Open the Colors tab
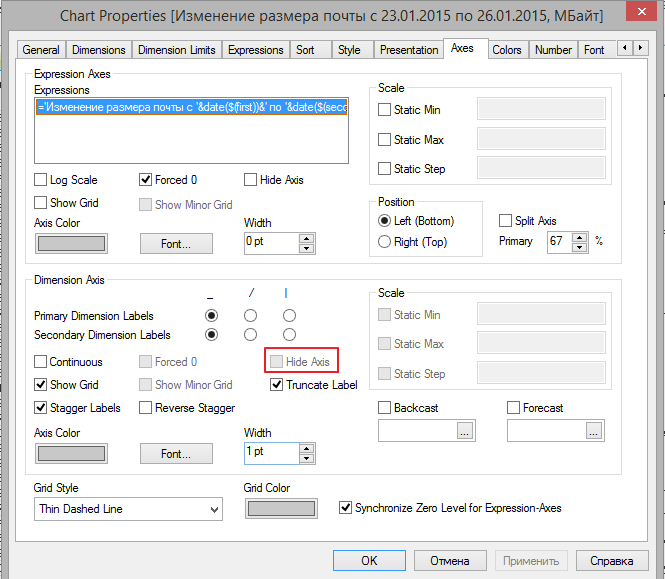665x579 pixels. [507, 50]
